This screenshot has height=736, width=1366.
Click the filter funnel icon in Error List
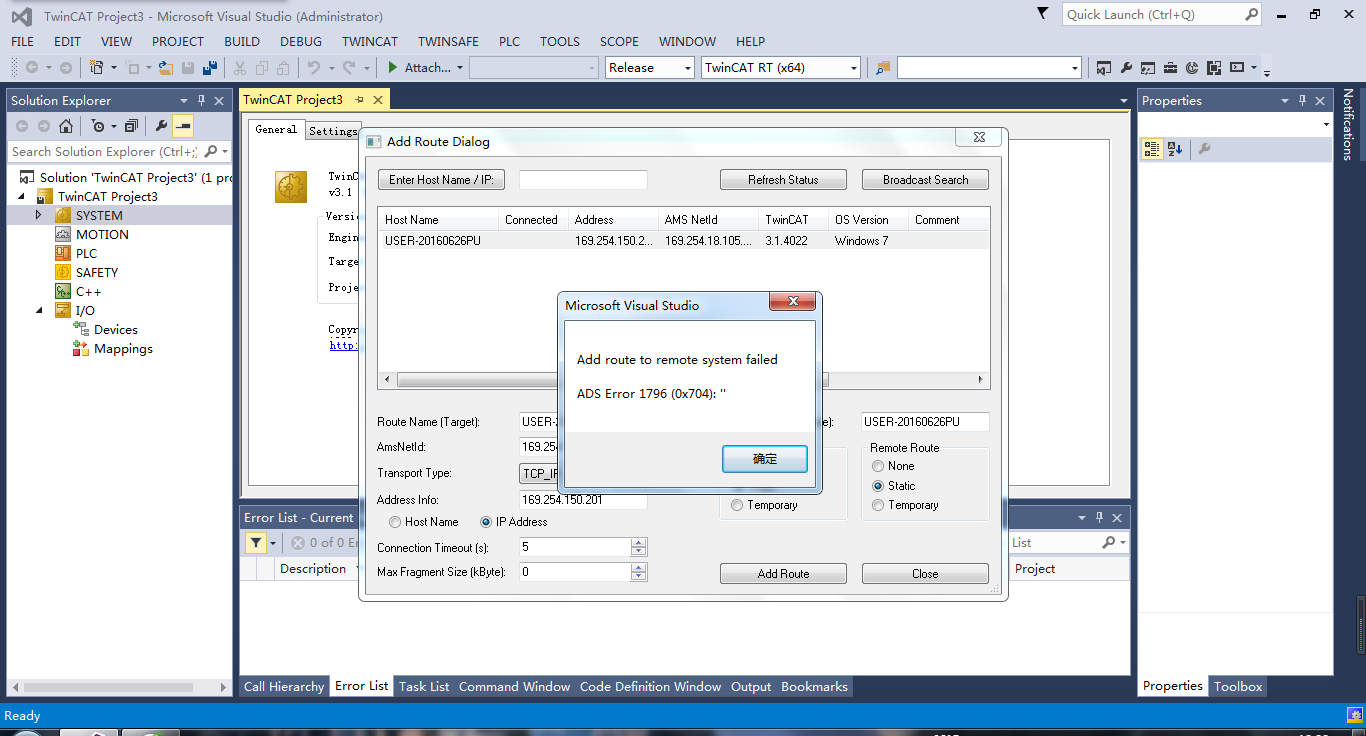(257, 543)
